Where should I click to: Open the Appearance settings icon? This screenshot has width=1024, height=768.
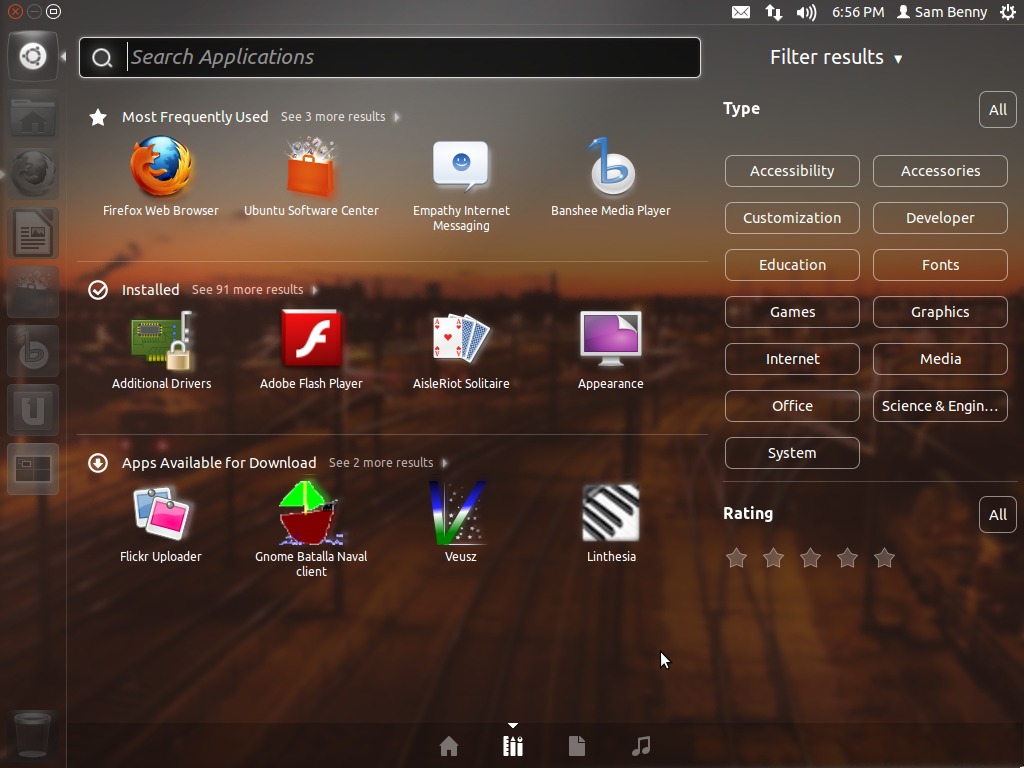610,340
